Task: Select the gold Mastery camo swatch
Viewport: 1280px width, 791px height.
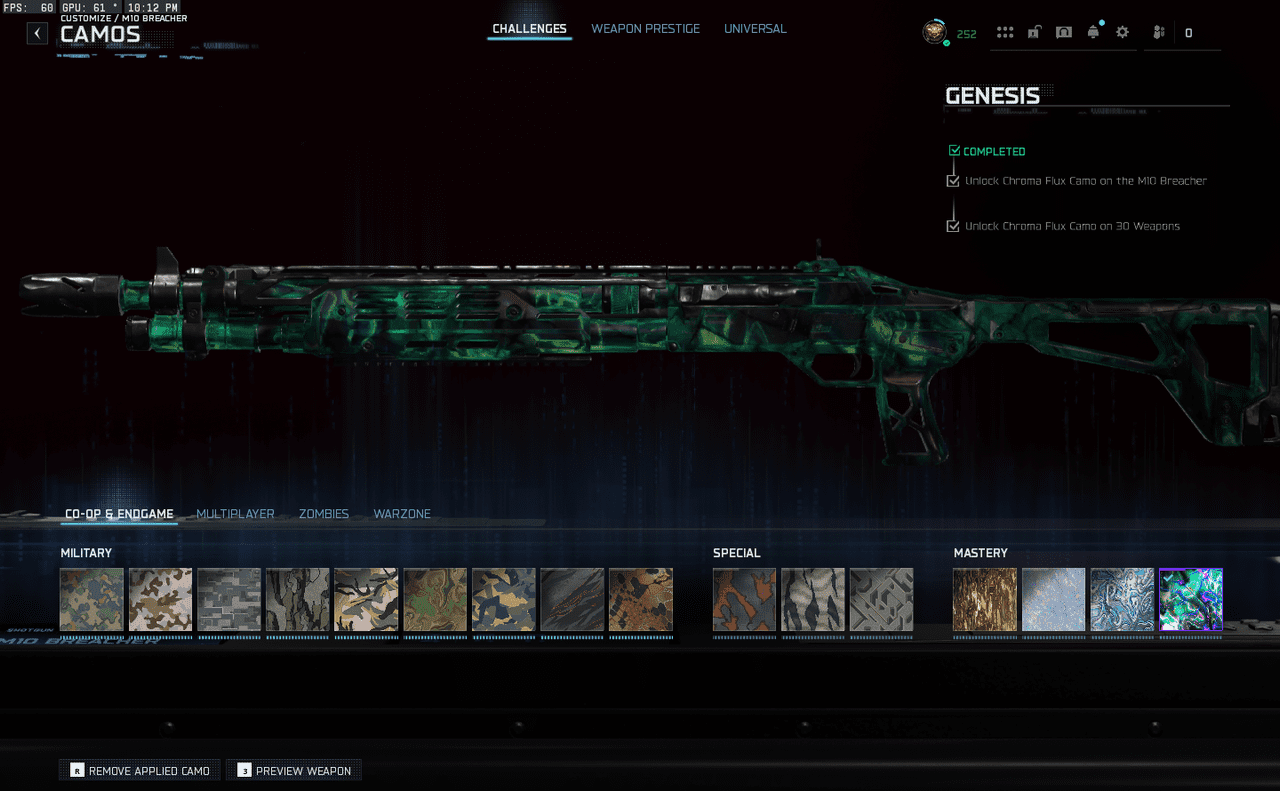Action: pyautogui.click(x=984, y=600)
